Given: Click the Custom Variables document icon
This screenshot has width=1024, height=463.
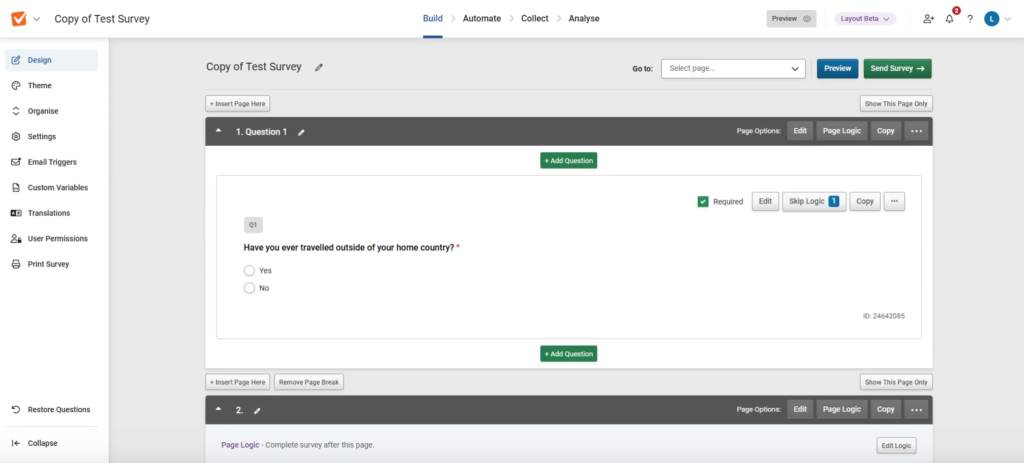Looking at the screenshot, I should pos(16,187).
